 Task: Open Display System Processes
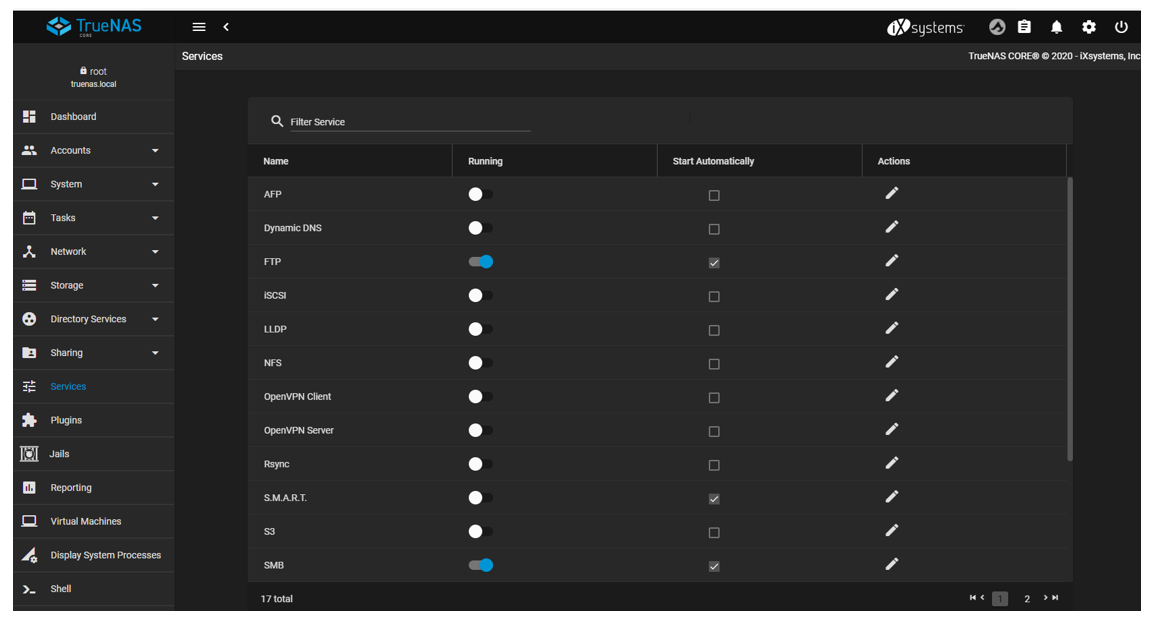click(93, 556)
